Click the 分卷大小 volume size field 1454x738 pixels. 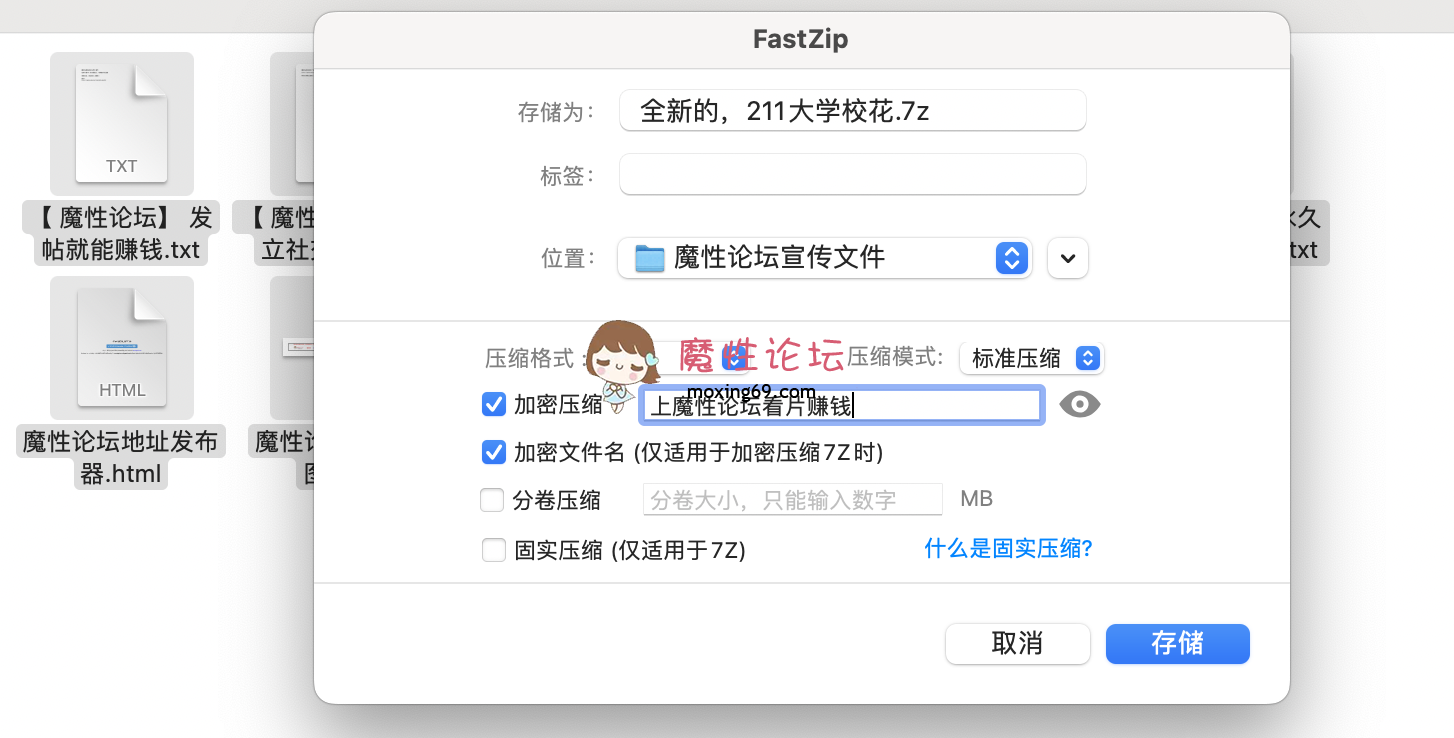pos(792,499)
